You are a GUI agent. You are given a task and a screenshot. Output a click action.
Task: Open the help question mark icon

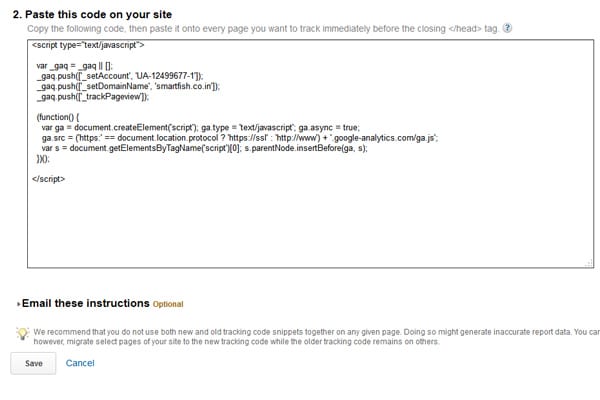507,28
